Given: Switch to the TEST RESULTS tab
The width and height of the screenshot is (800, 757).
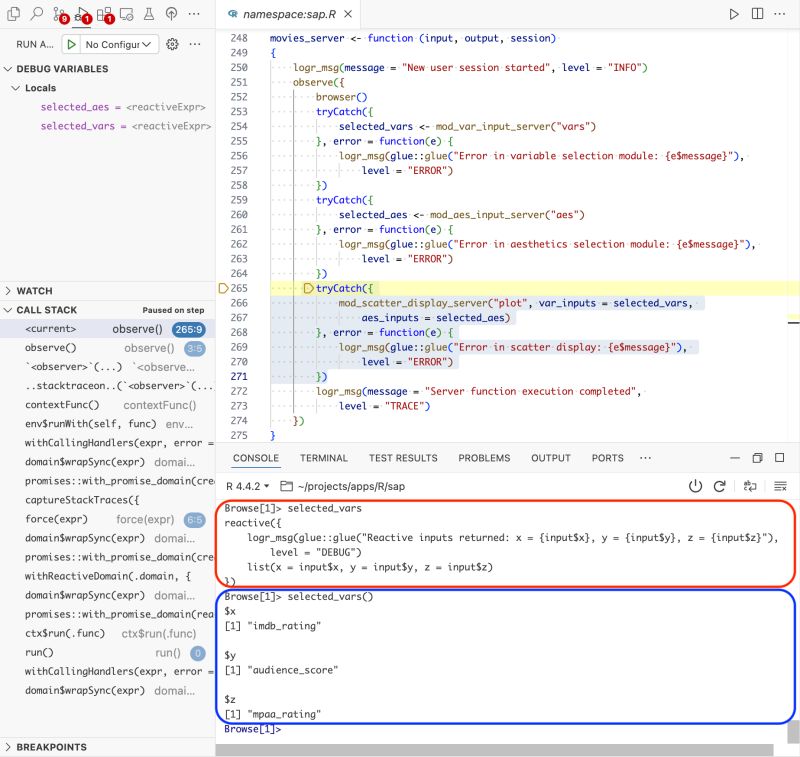Looking at the screenshot, I should (x=403, y=458).
